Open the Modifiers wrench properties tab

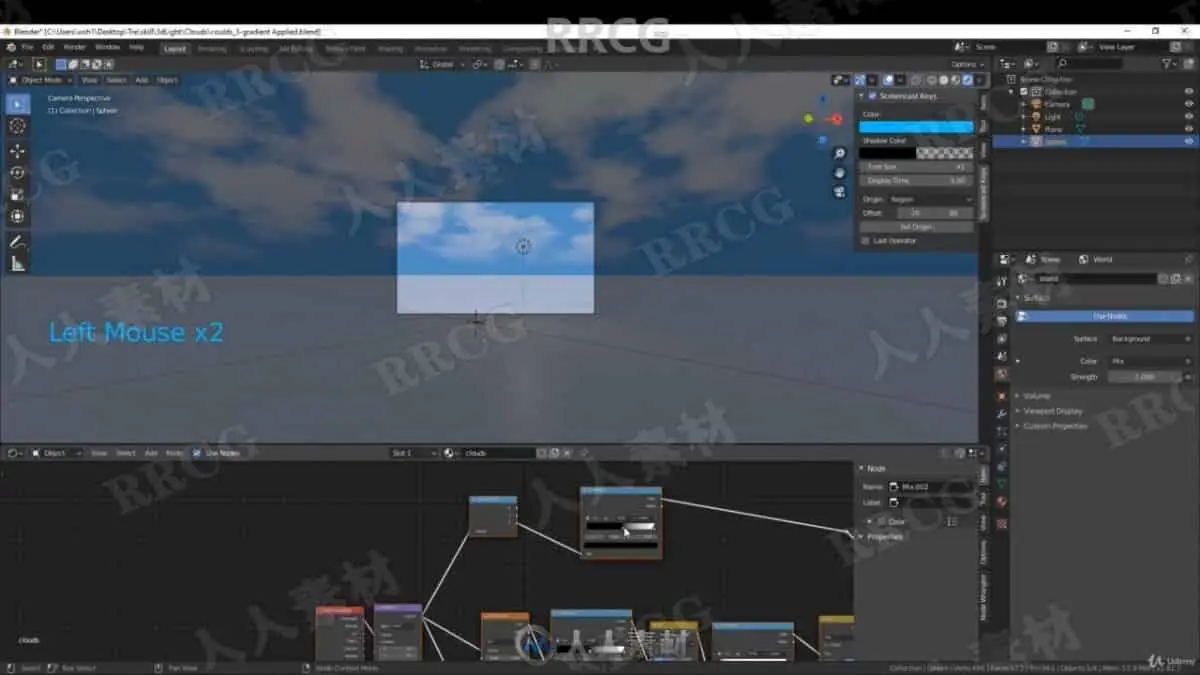click(x=1001, y=413)
